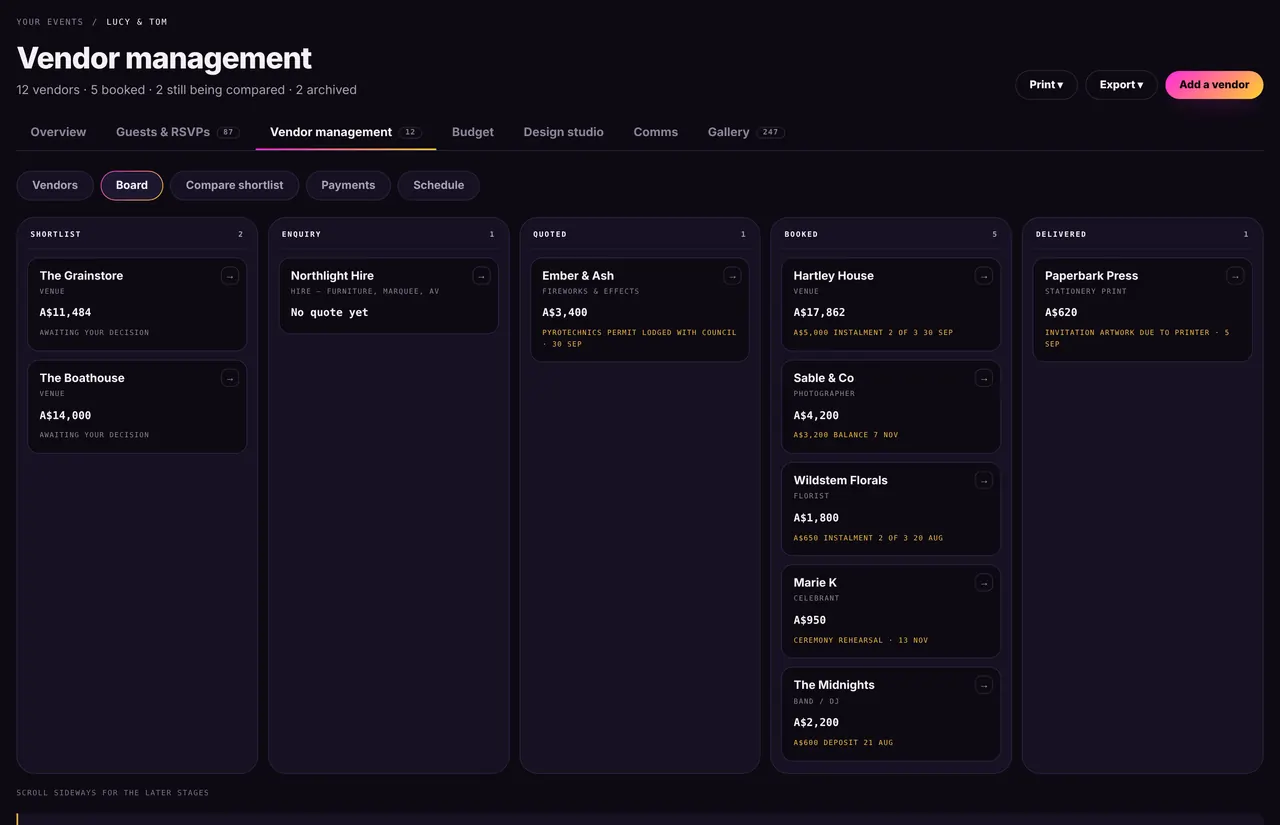The image size is (1280, 825).
Task: Click the Add a vendor button
Action: 1214,85
